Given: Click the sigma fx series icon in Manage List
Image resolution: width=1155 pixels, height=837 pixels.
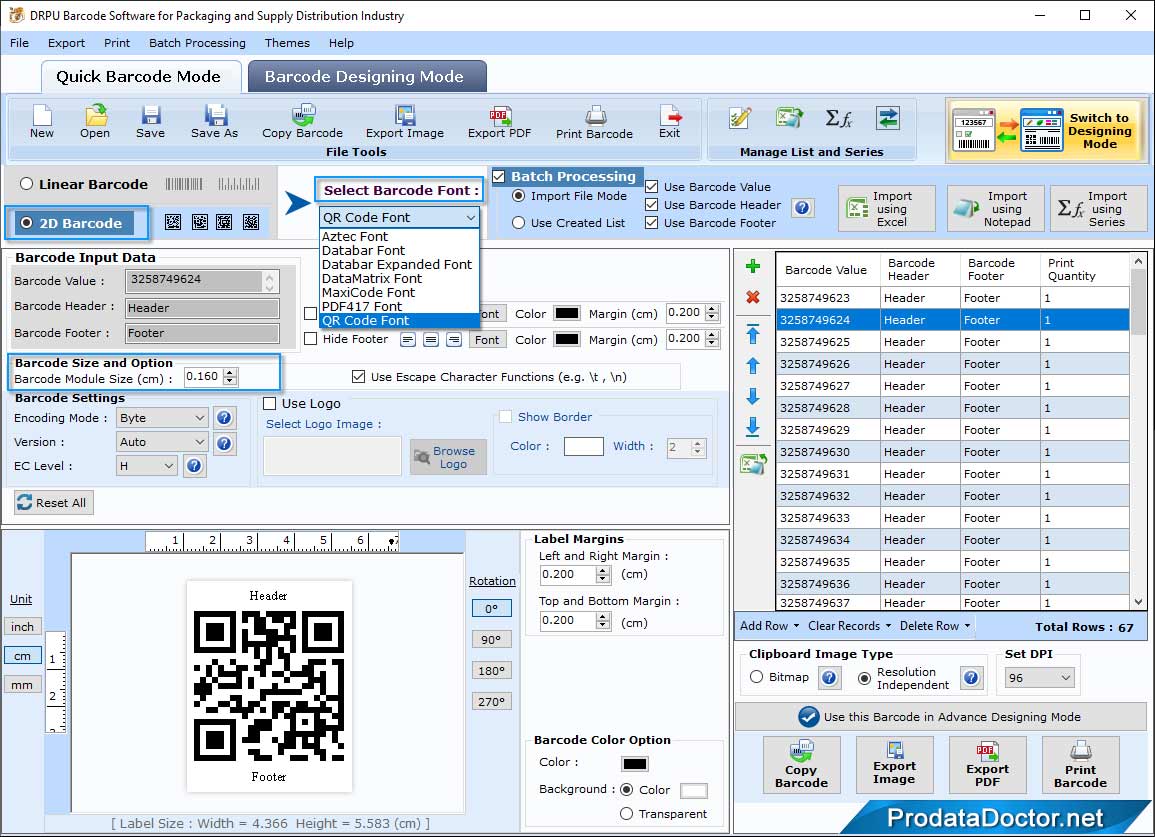Looking at the screenshot, I should tap(838, 118).
